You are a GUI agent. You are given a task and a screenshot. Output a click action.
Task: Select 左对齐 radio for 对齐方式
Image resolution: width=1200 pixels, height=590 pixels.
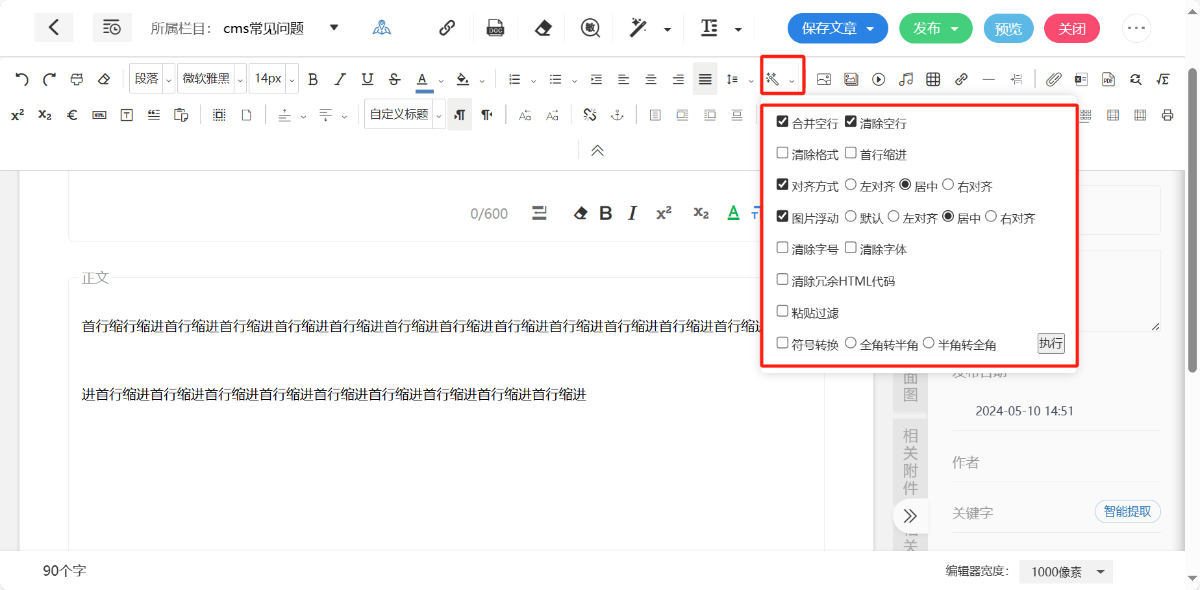pyautogui.click(x=851, y=185)
